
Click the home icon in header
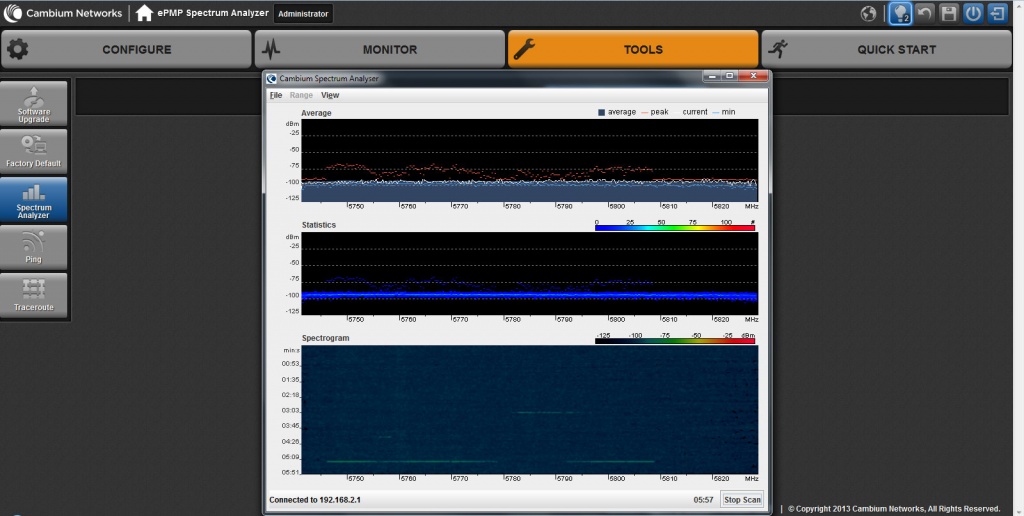pos(145,13)
